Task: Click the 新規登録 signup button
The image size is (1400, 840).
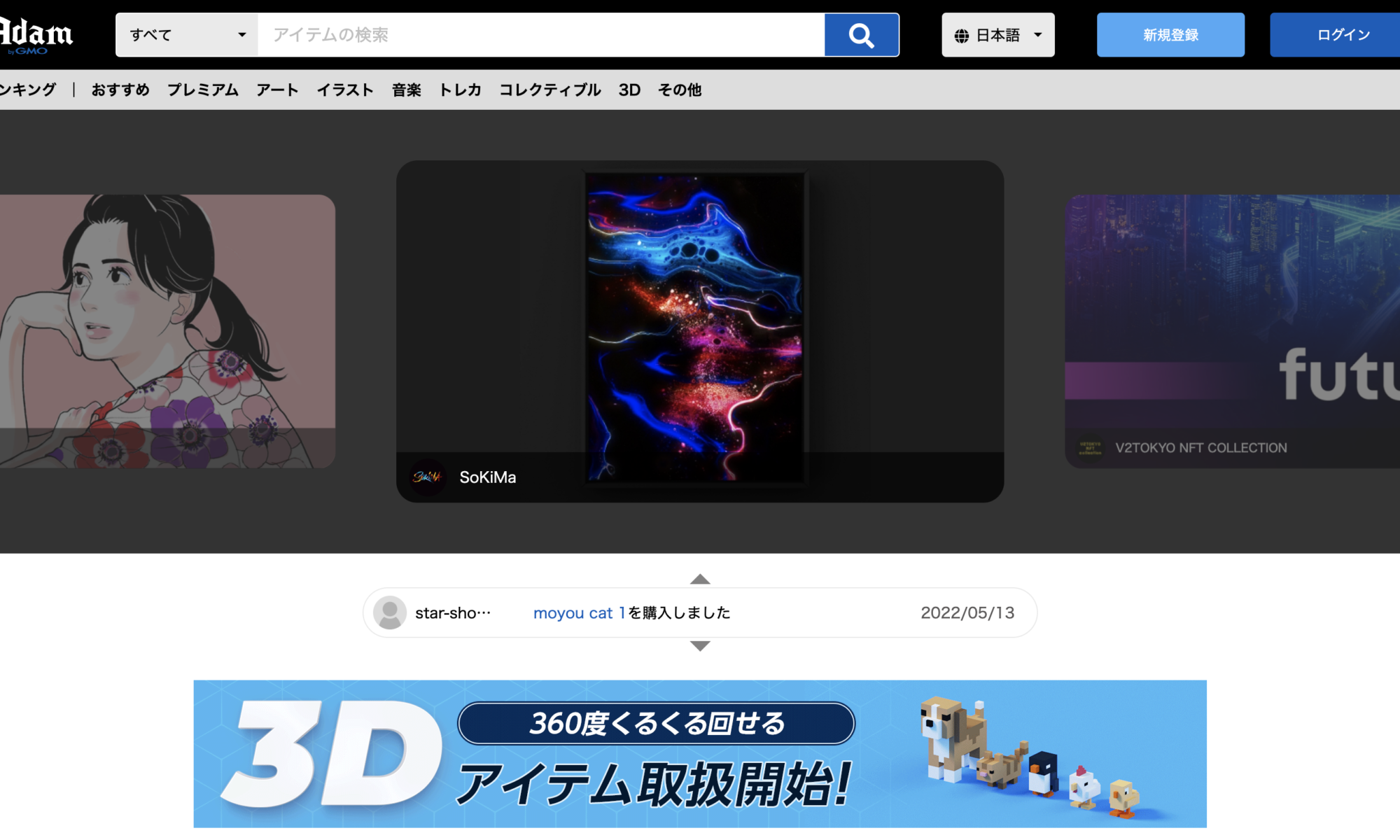Action: [x=1170, y=34]
